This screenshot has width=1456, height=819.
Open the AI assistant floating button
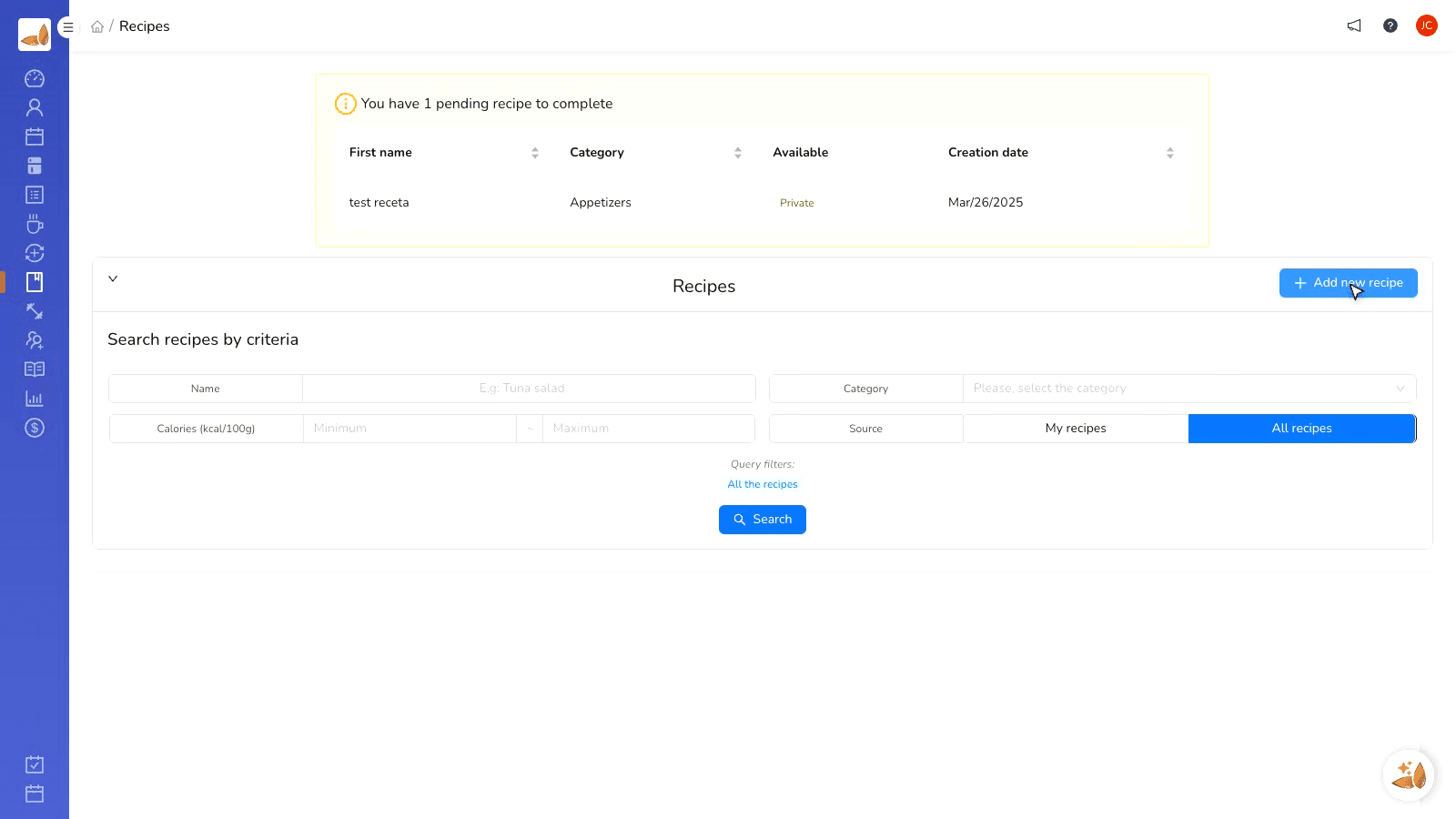click(1409, 775)
